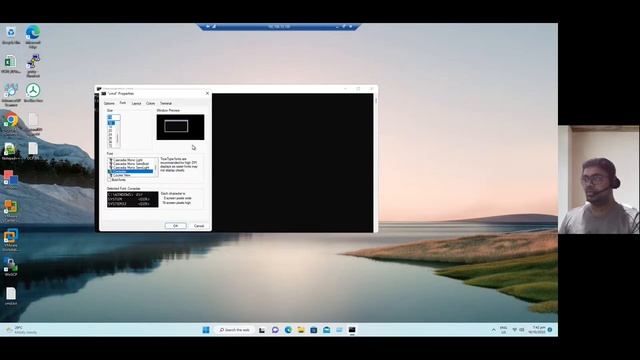Click the Windows Start button
Image resolution: width=640 pixels, height=360 pixels.
click(x=206, y=330)
